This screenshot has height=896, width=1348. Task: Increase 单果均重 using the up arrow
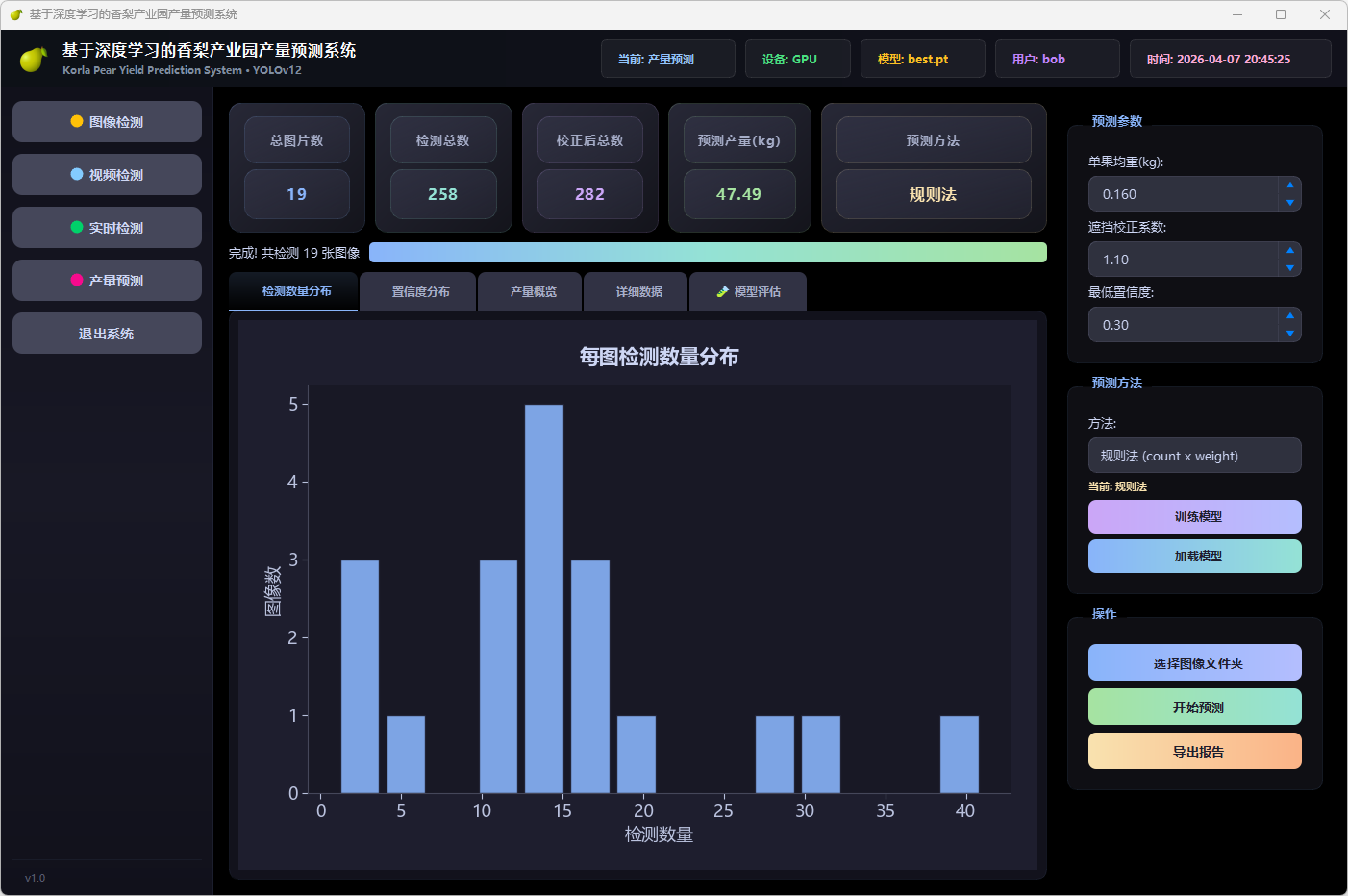[x=1289, y=185]
